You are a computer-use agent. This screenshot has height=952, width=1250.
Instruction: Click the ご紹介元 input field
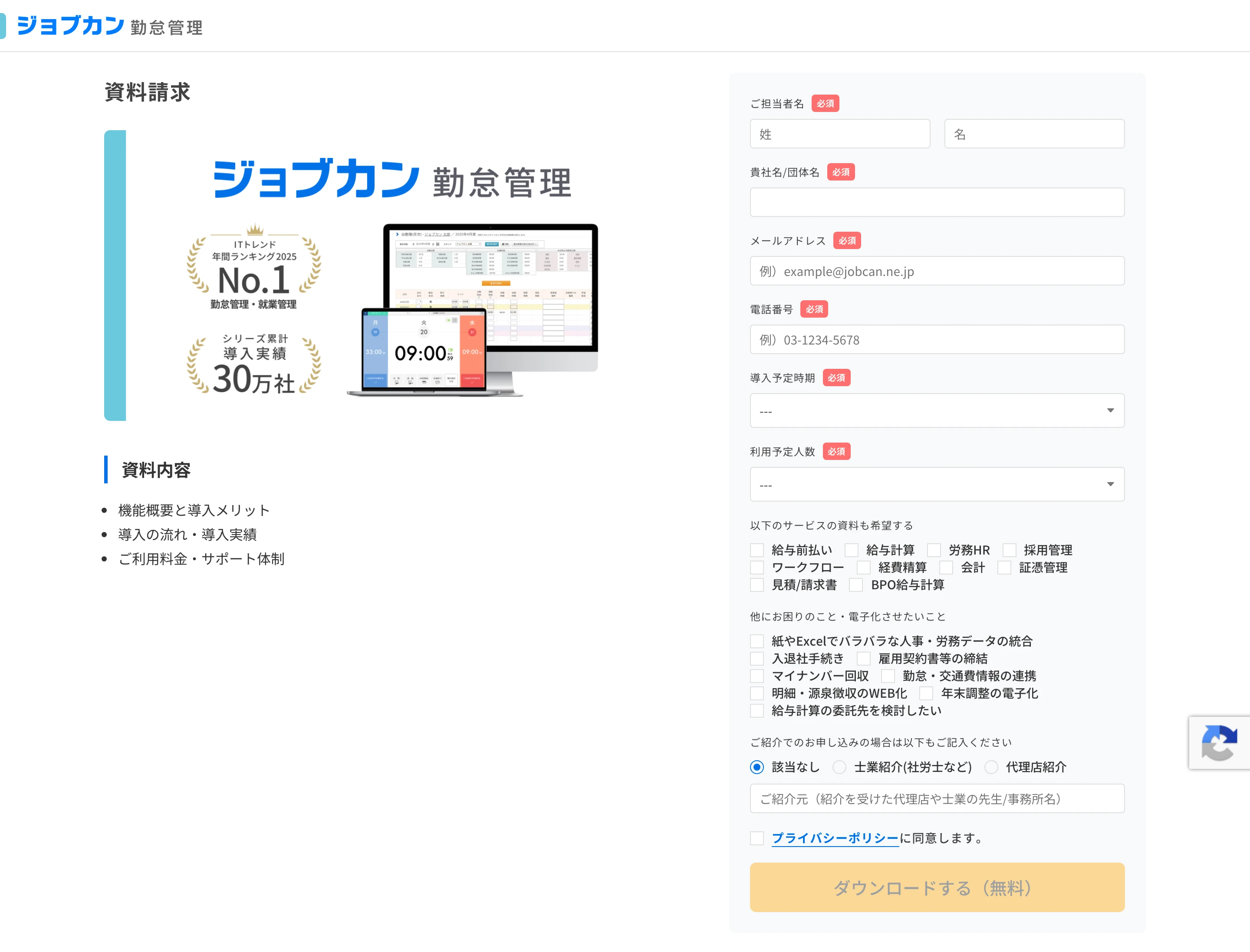(x=937, y=798)
